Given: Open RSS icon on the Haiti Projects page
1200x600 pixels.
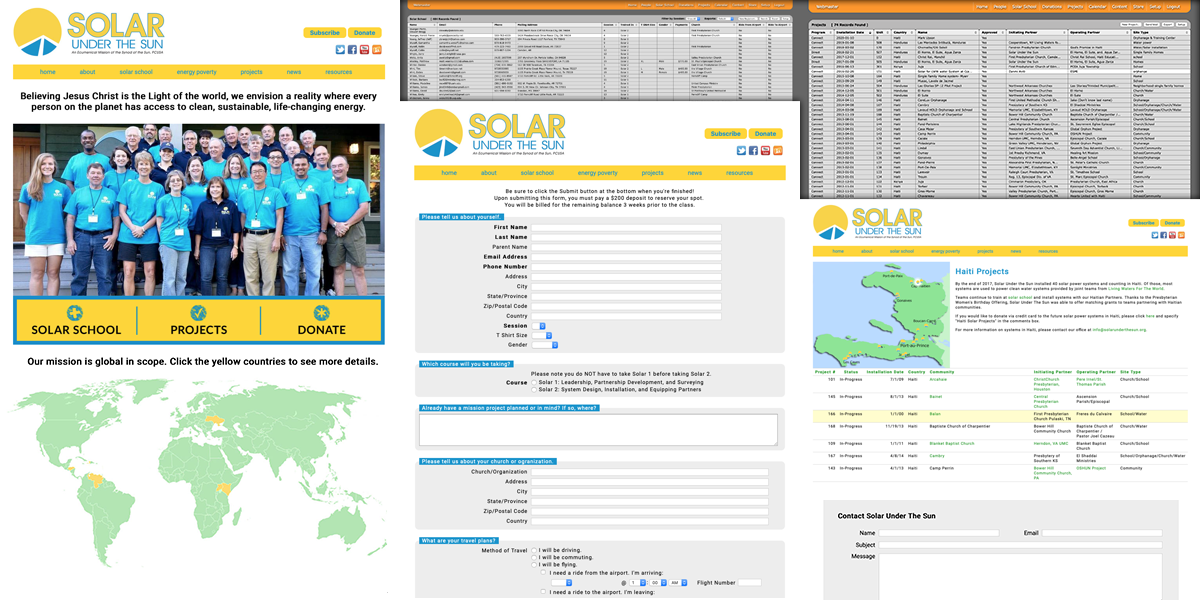Looking at the screenshot, I should pos(1181,235).
